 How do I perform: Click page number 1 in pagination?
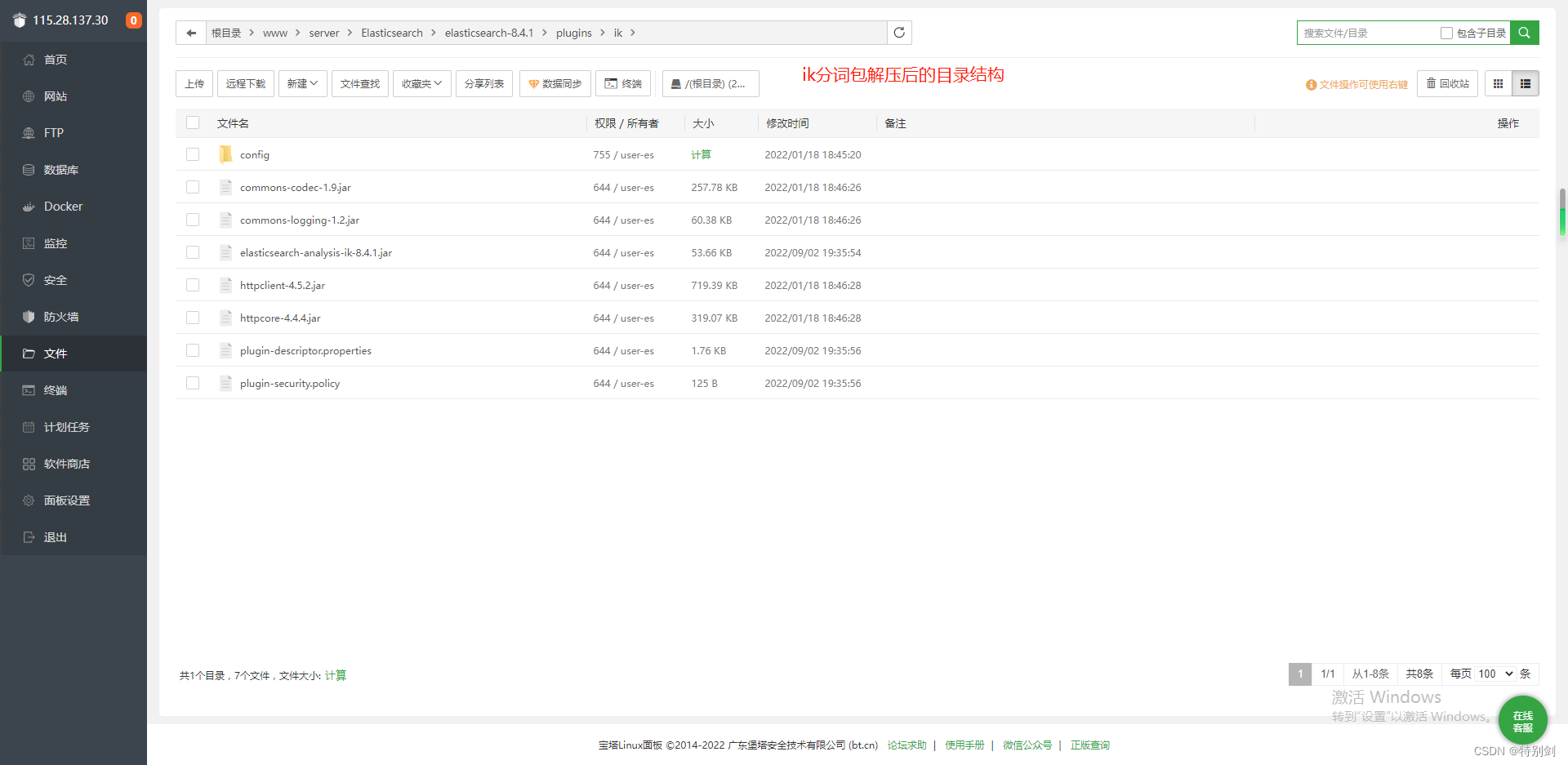tap(1300, 674)
